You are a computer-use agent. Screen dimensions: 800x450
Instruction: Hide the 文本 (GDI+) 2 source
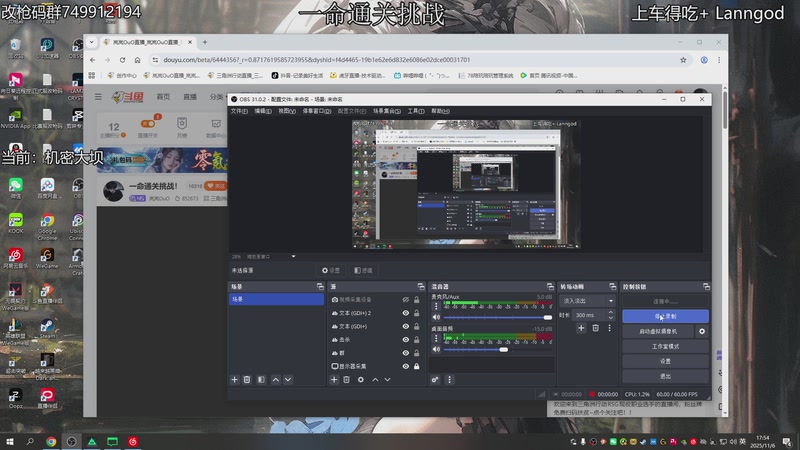(406, 313)
